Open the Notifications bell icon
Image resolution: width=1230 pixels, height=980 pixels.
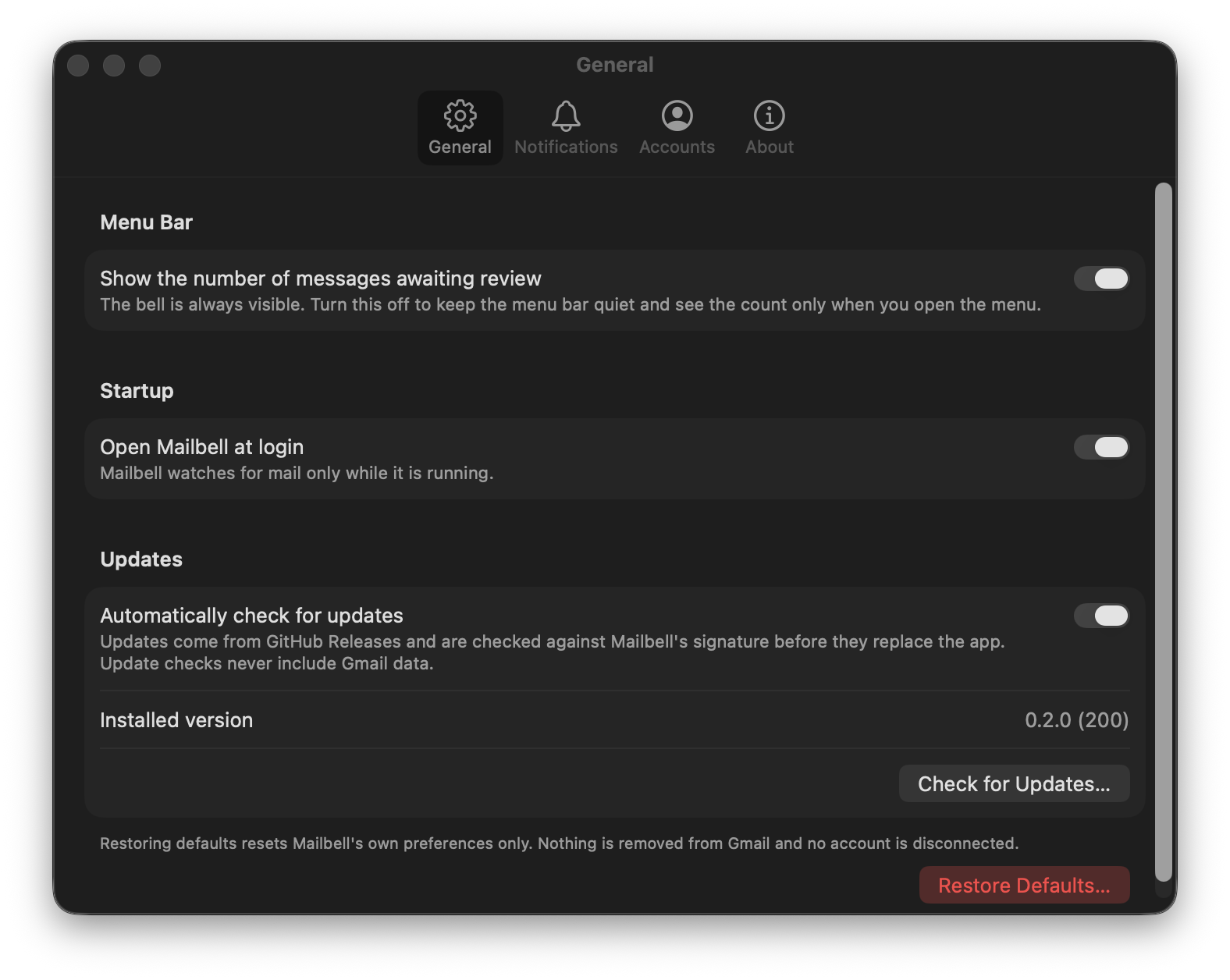tap(566, 115)
